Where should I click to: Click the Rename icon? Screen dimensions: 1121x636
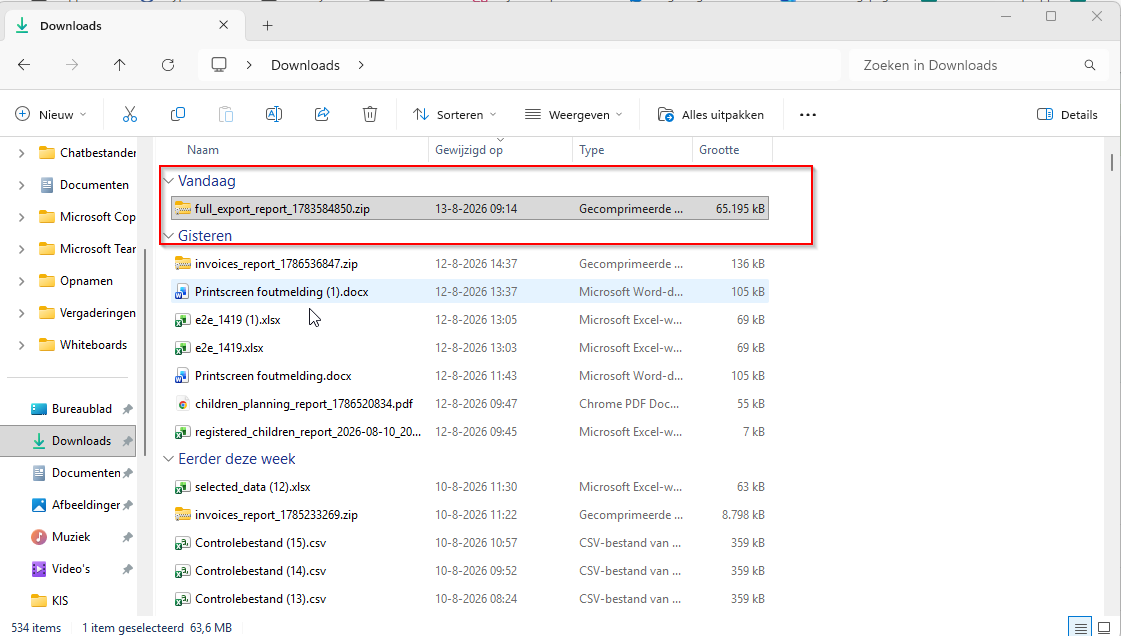[274, 114]
